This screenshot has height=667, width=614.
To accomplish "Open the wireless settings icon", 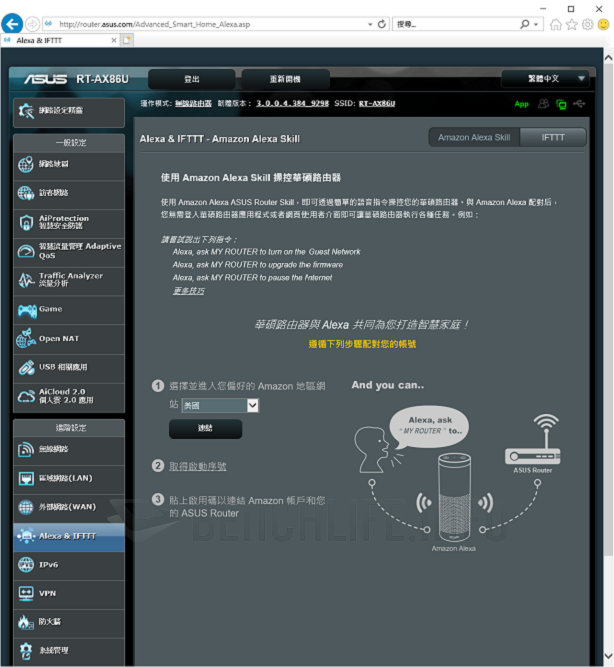I will 26,449.
